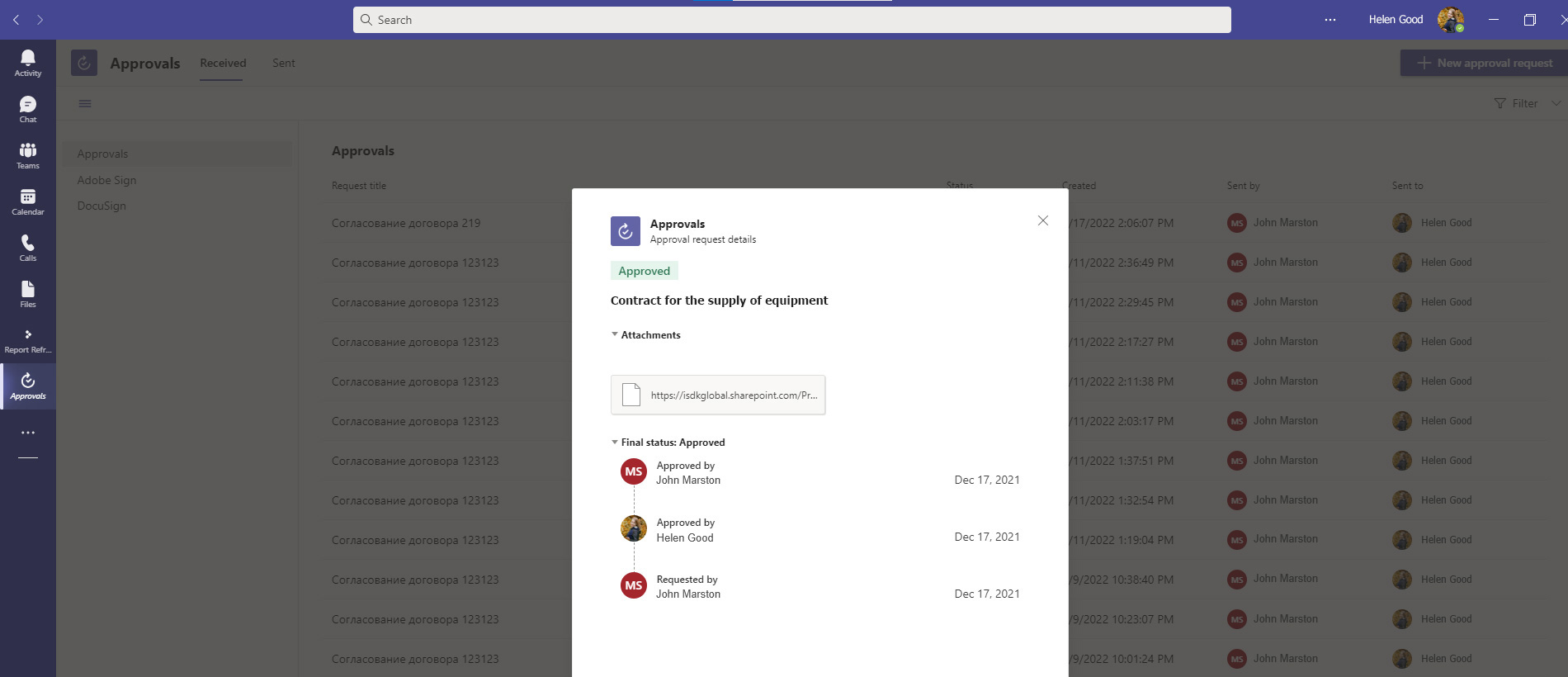Open the Teams sidebar icon
This screenshot has height=677, width=1568.
tap(27, 154)
